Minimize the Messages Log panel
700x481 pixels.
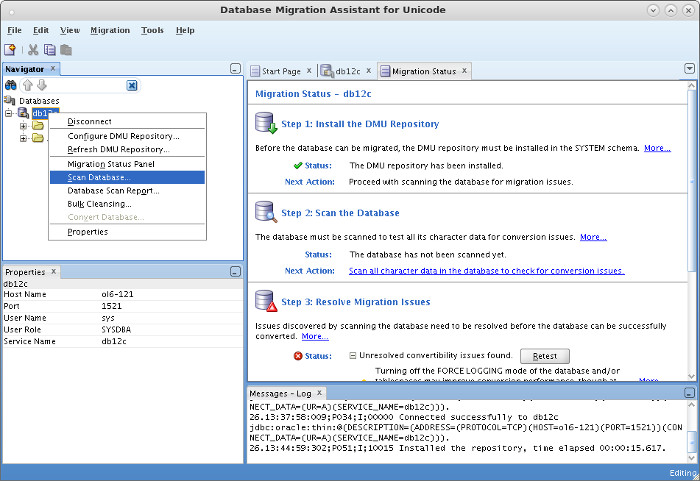[x=689, y=393]
